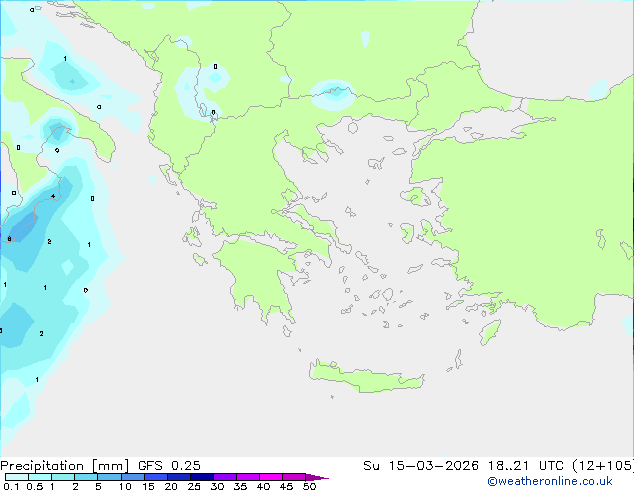Click the 45–50 mm legend swatch
This screenshot has height=490, width=634.
[294, 477]
